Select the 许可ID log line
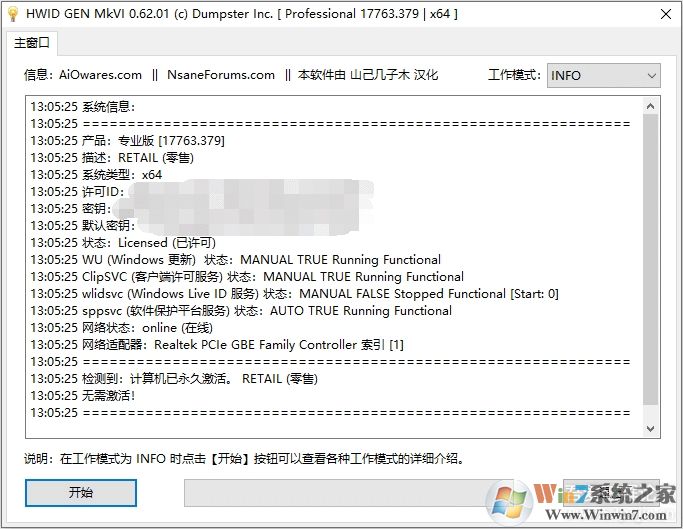Screen dimensions: 683x529 (77, 192)
